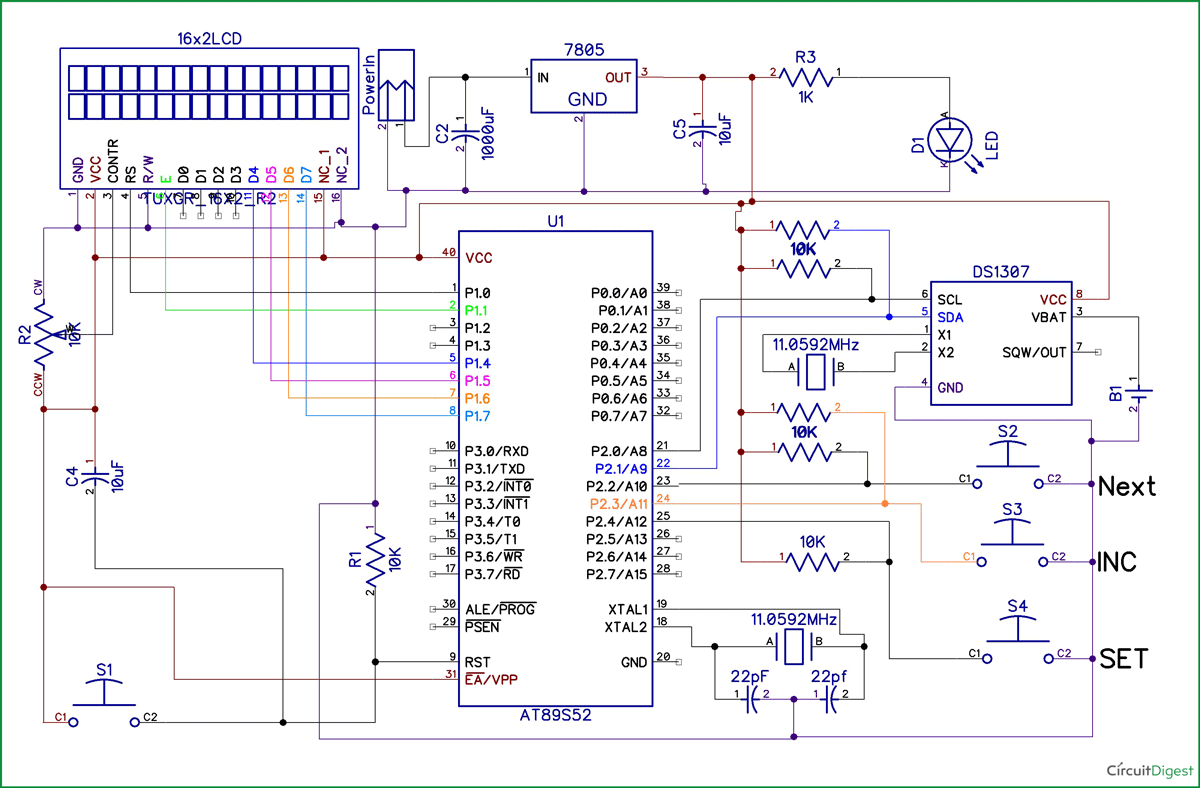Click the LCD character display grid

point(209,90)
